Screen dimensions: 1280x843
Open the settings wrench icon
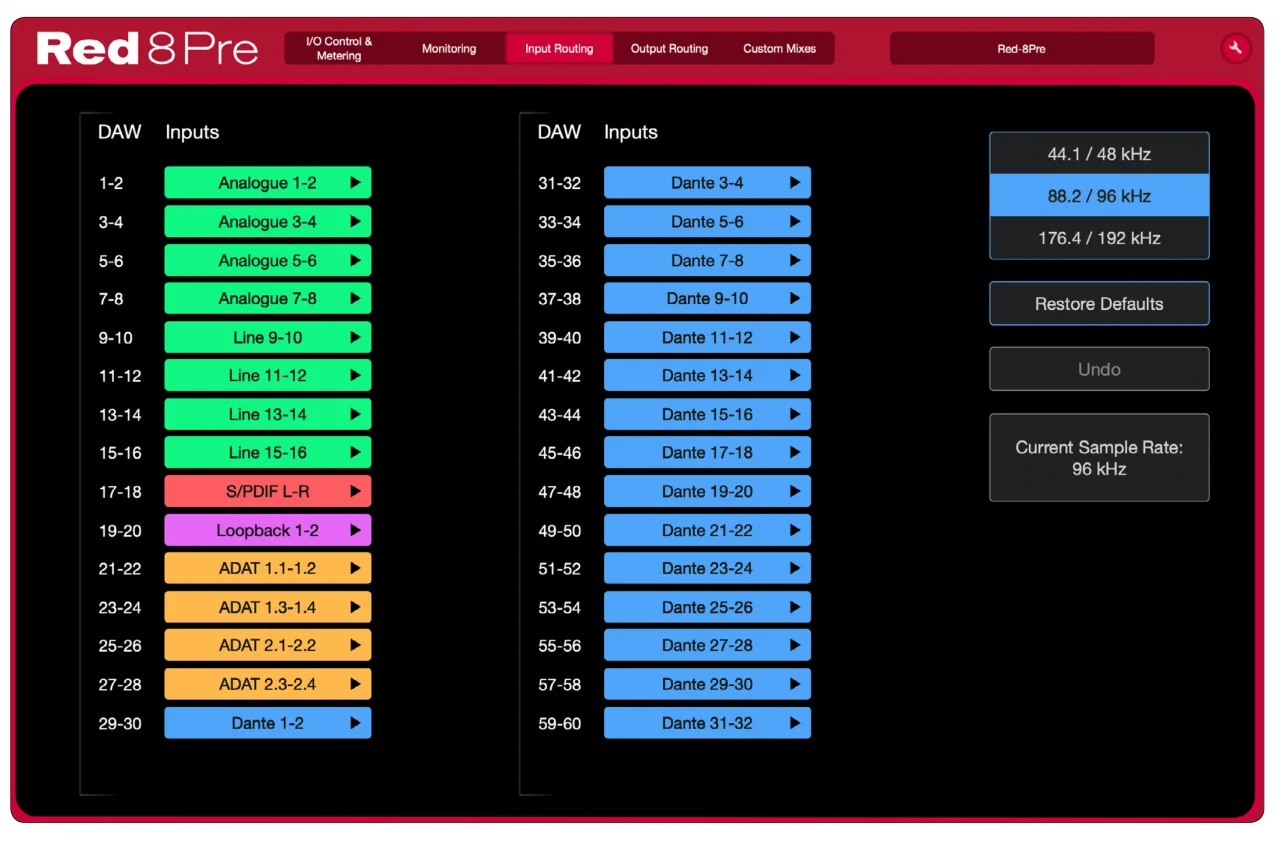coord(1236,48)
